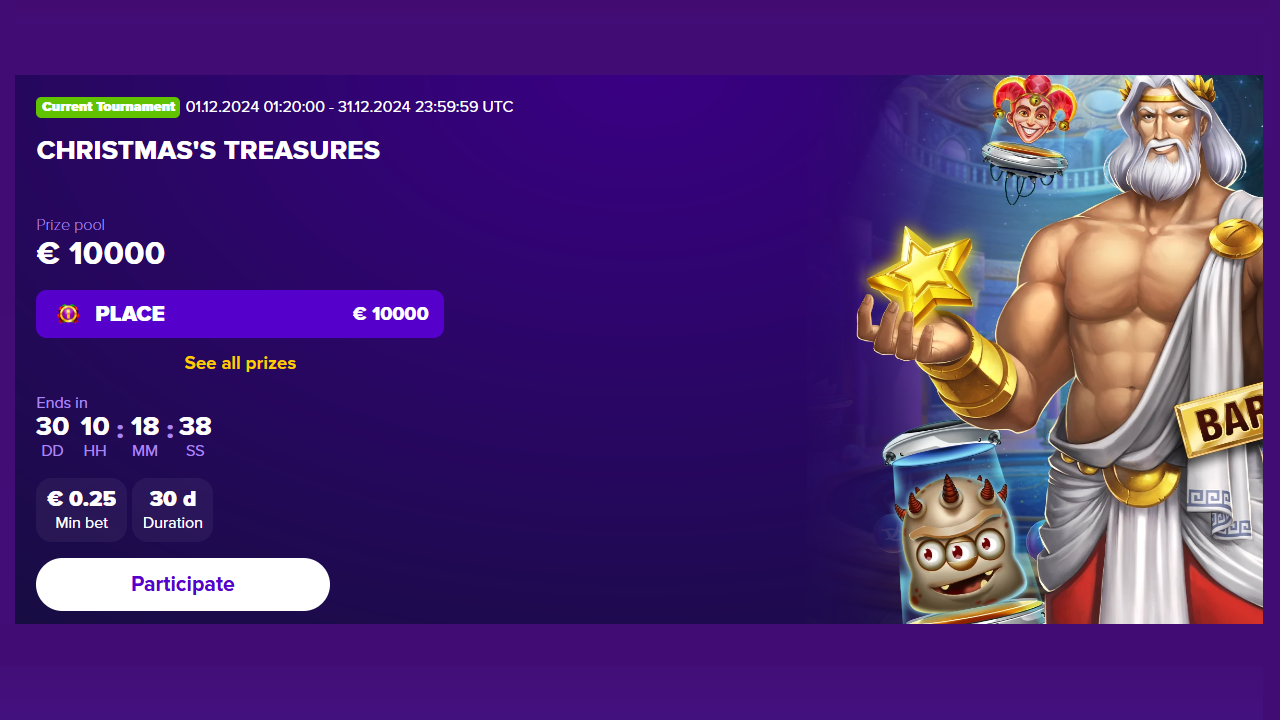This screenshot has height=720, width=1280.
Task: Select the 30 d Duration chip
Action: pyautogui.click(x=172, y=510)
